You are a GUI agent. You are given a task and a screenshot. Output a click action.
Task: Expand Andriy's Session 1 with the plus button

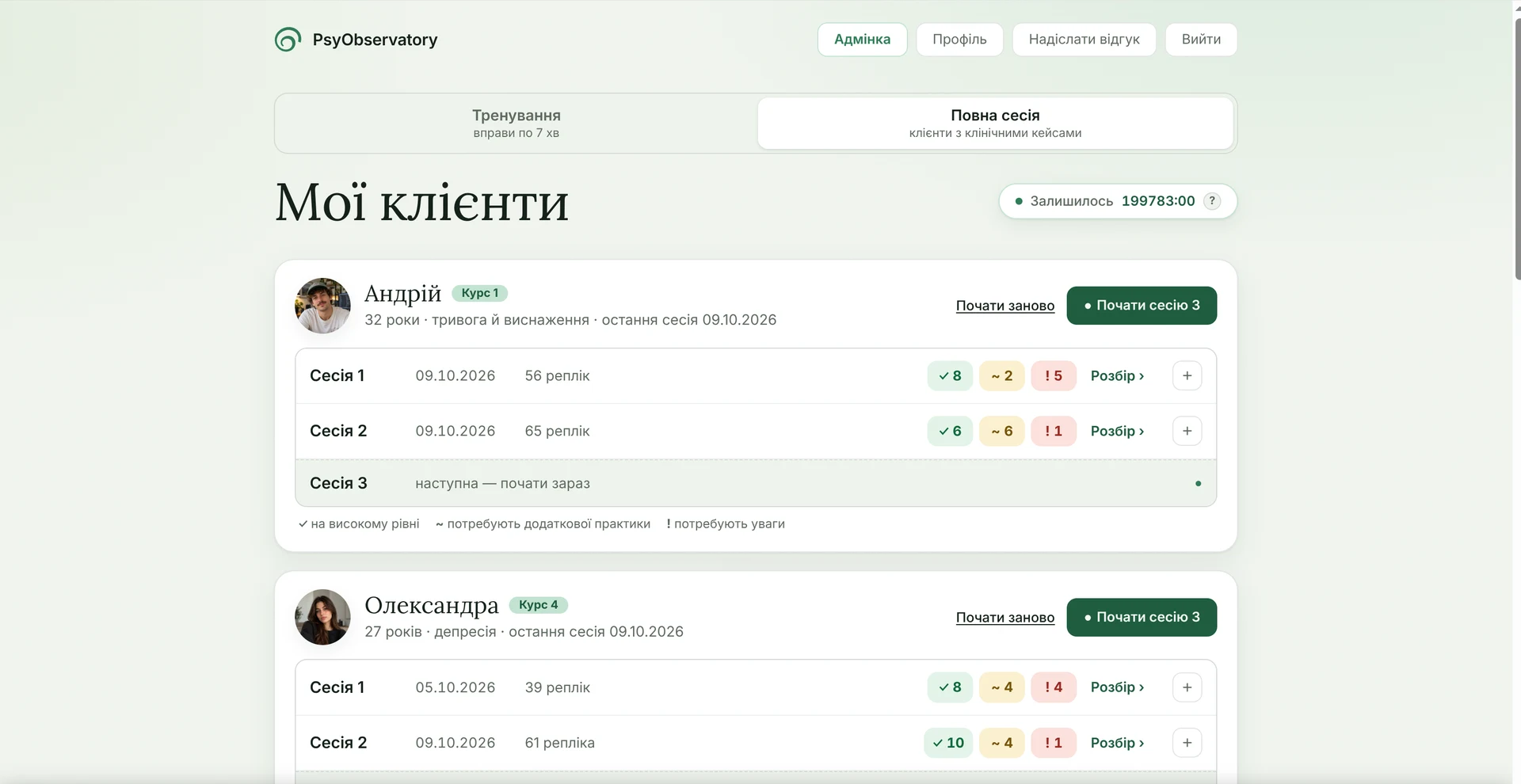[x=1187, y=376]
